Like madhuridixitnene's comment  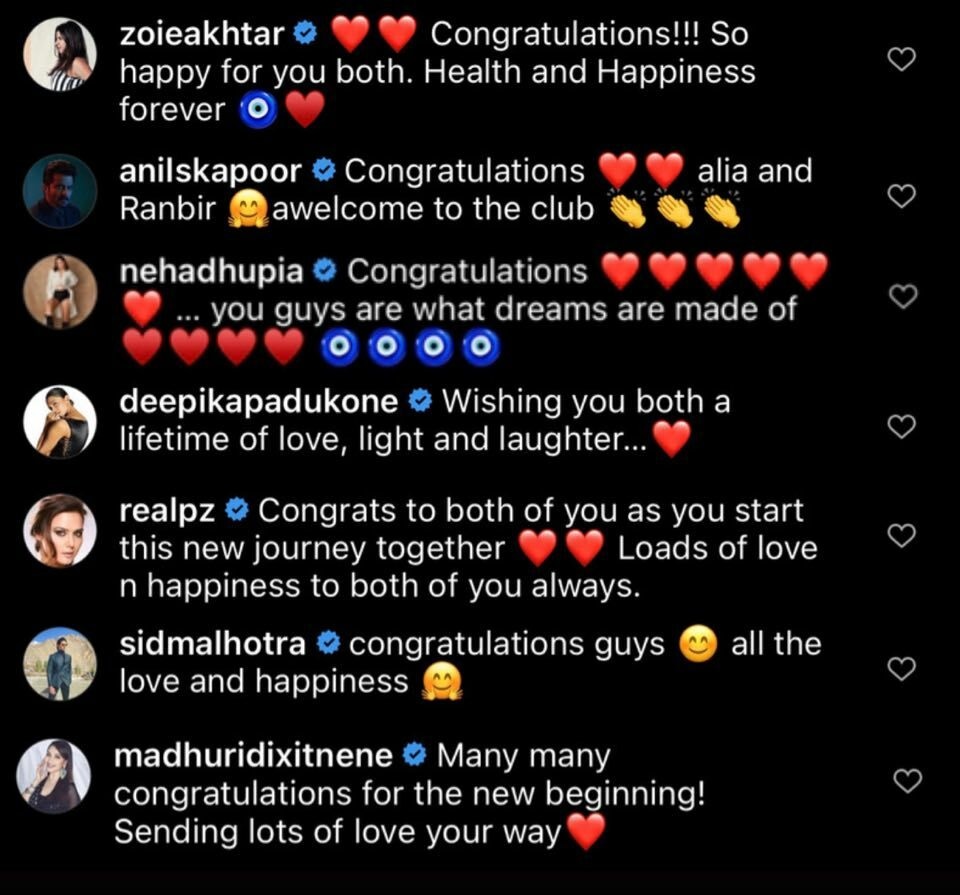(x=907, y=781)
